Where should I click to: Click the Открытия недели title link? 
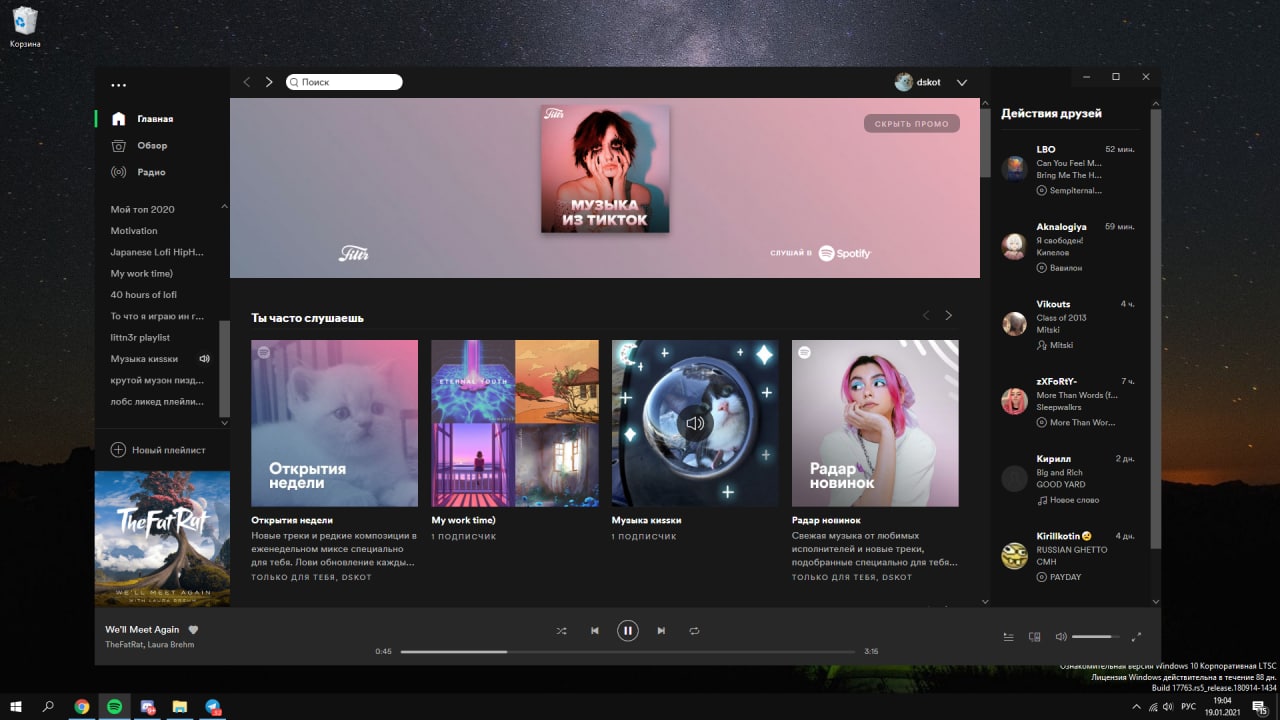point(292,520)
